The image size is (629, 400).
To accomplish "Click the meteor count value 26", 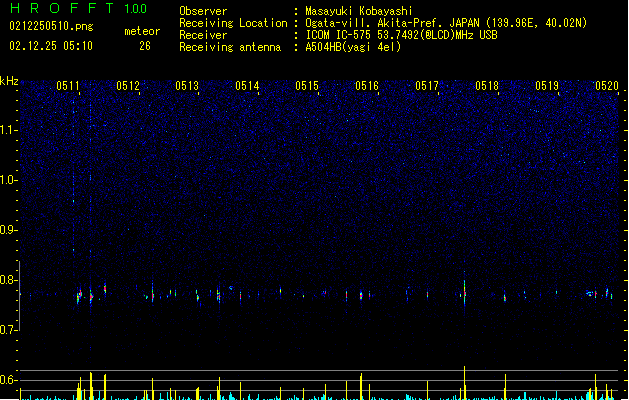I will [x=145, y=46].
